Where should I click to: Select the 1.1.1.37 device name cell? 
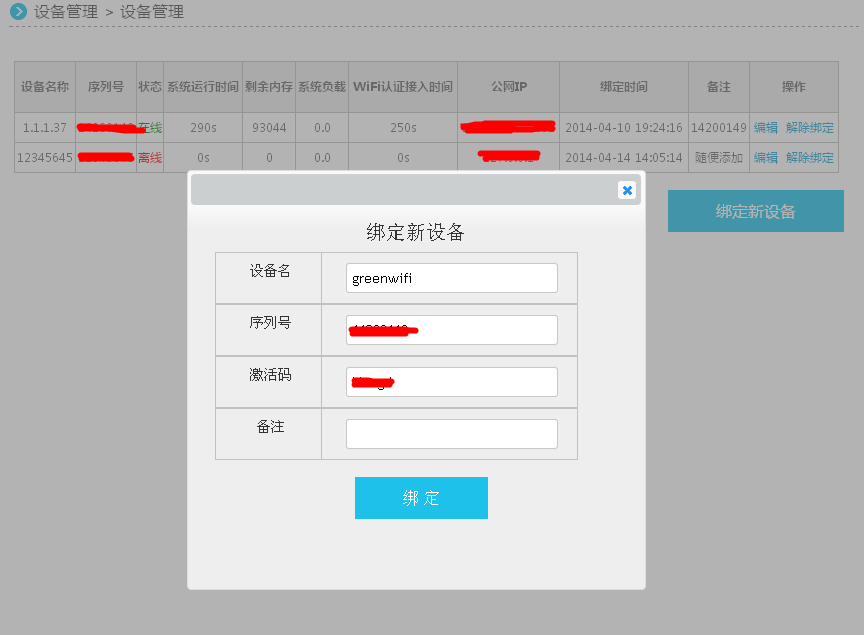click(x=45, y=128)
